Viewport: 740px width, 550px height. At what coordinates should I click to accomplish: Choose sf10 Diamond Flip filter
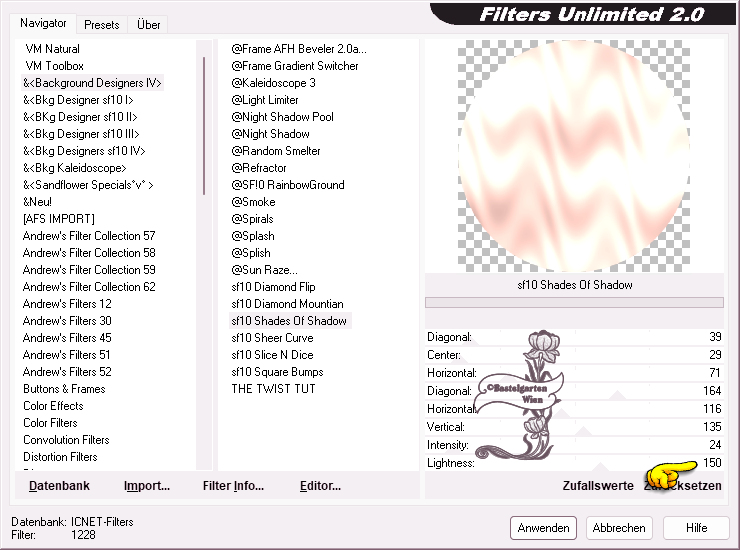(273, 287)
